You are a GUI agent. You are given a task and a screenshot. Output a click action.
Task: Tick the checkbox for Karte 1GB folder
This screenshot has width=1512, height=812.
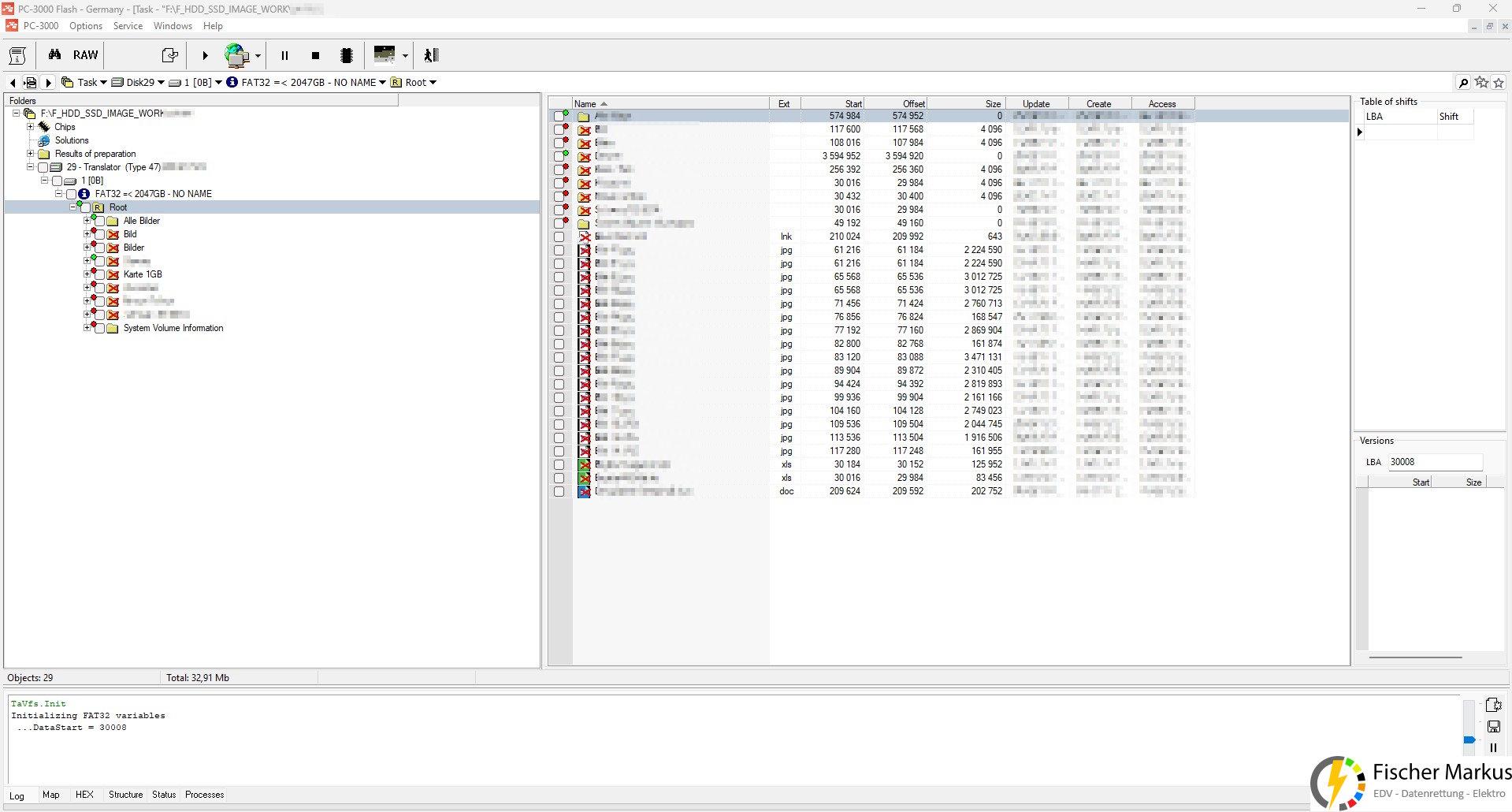point(100,275)
